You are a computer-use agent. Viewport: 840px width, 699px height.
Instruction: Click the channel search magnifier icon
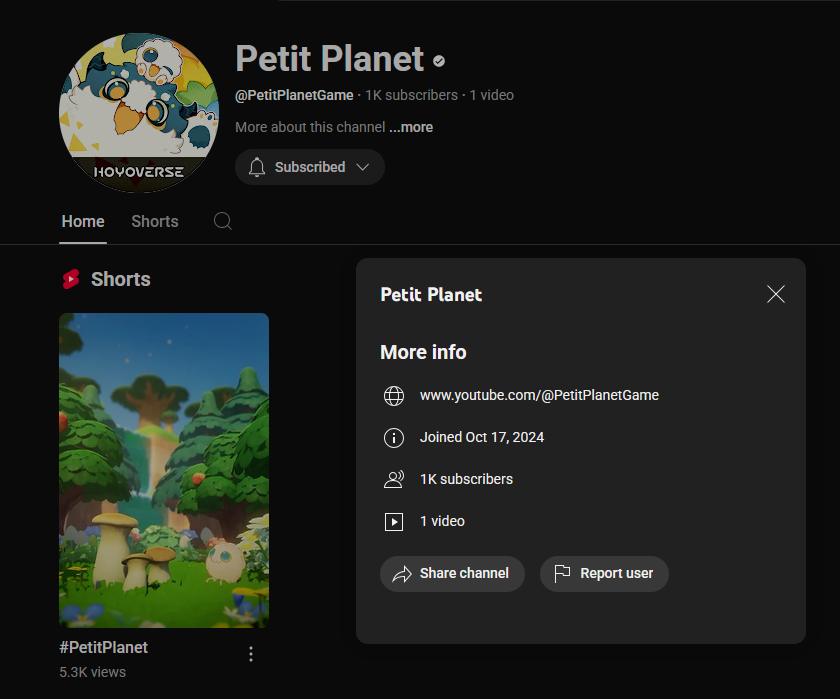pyautogui.click(x=222, y=221)
